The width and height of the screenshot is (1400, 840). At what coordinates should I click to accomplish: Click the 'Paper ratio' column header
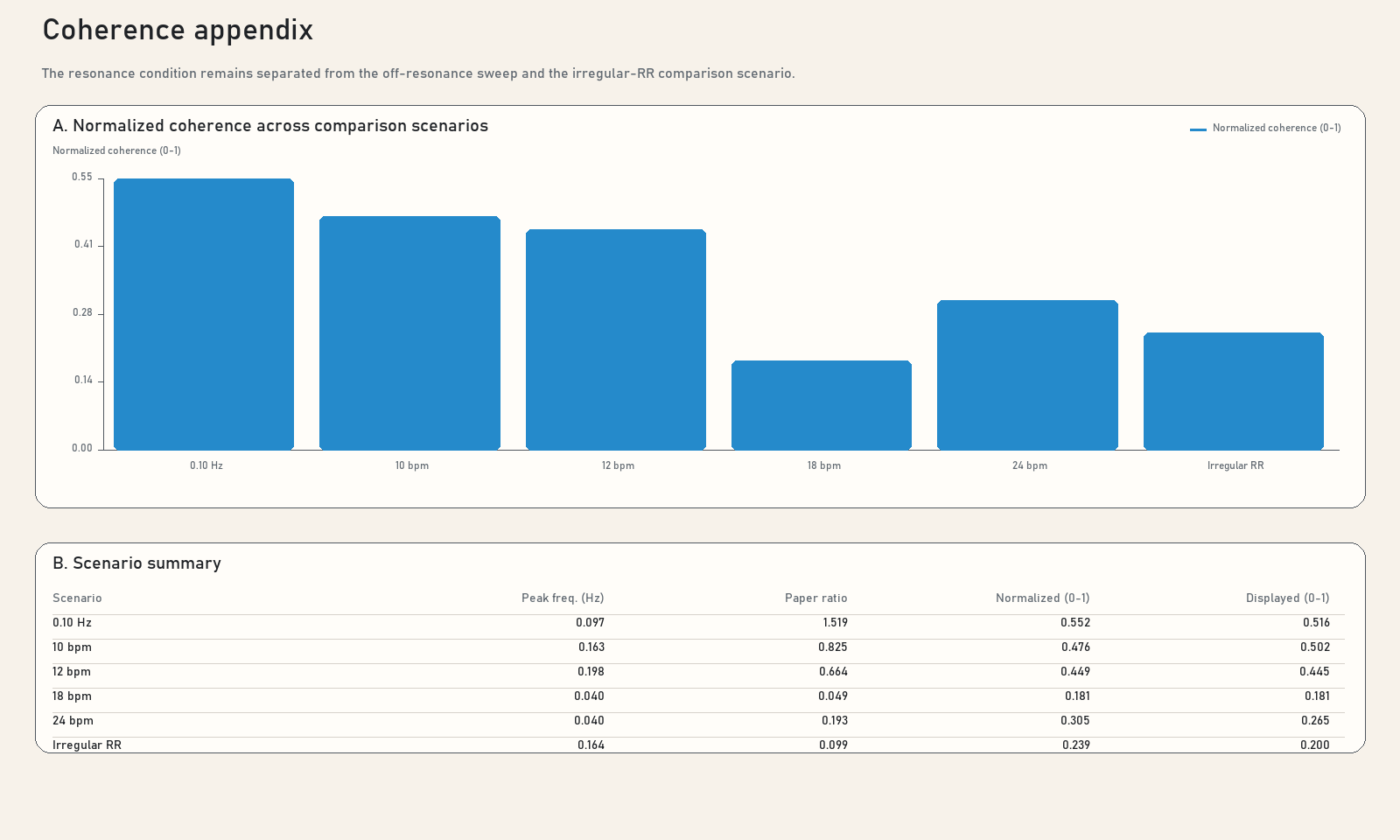tap(815, 598)
